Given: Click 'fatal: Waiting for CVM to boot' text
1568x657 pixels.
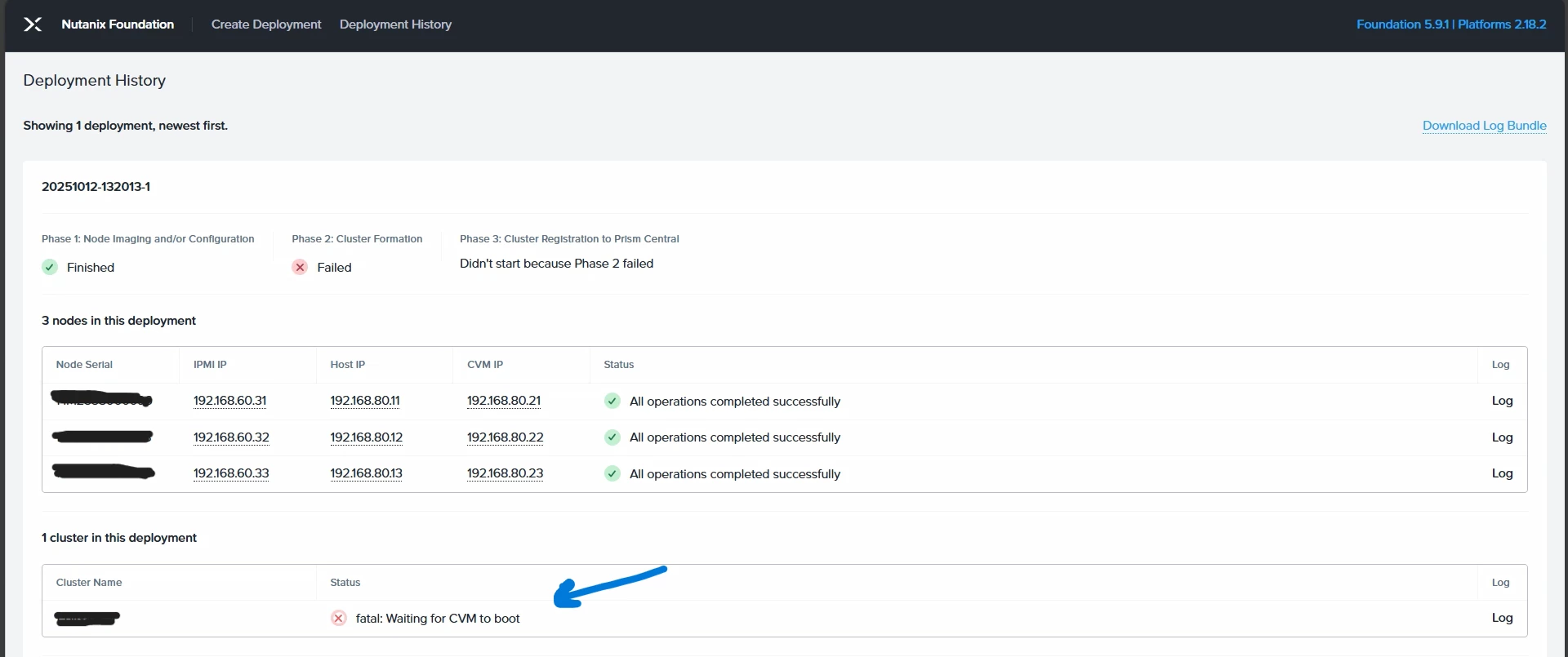Looking at the screenshot, I should [438, 619].
